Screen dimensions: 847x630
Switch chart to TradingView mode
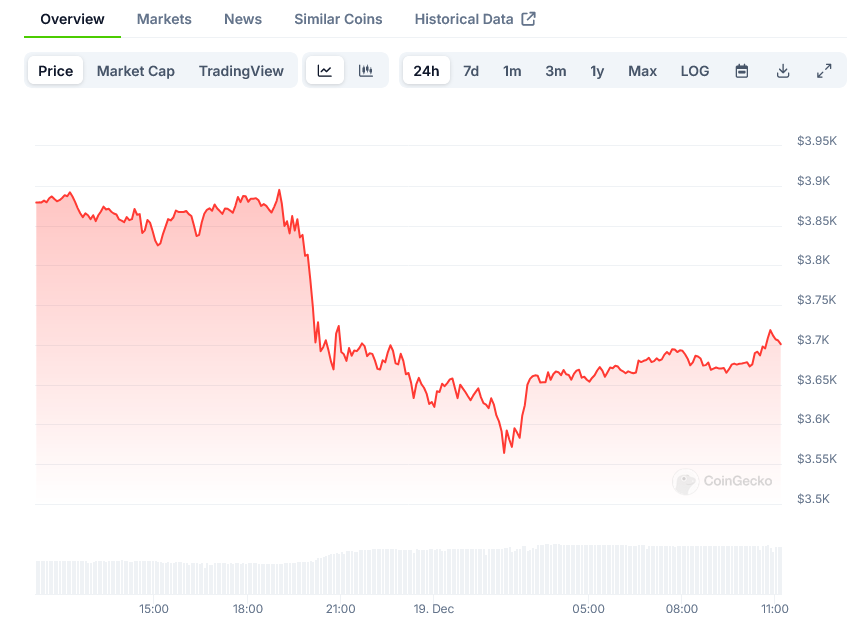[241, 71]
